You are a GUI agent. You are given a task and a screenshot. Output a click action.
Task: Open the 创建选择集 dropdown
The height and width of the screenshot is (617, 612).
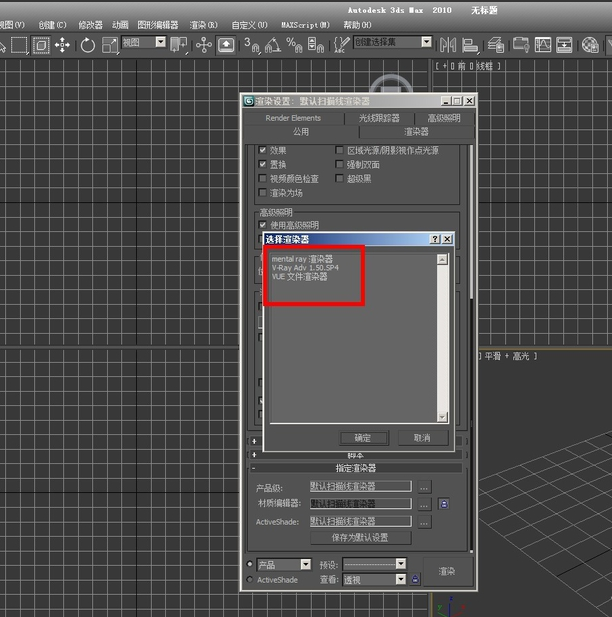427,42
